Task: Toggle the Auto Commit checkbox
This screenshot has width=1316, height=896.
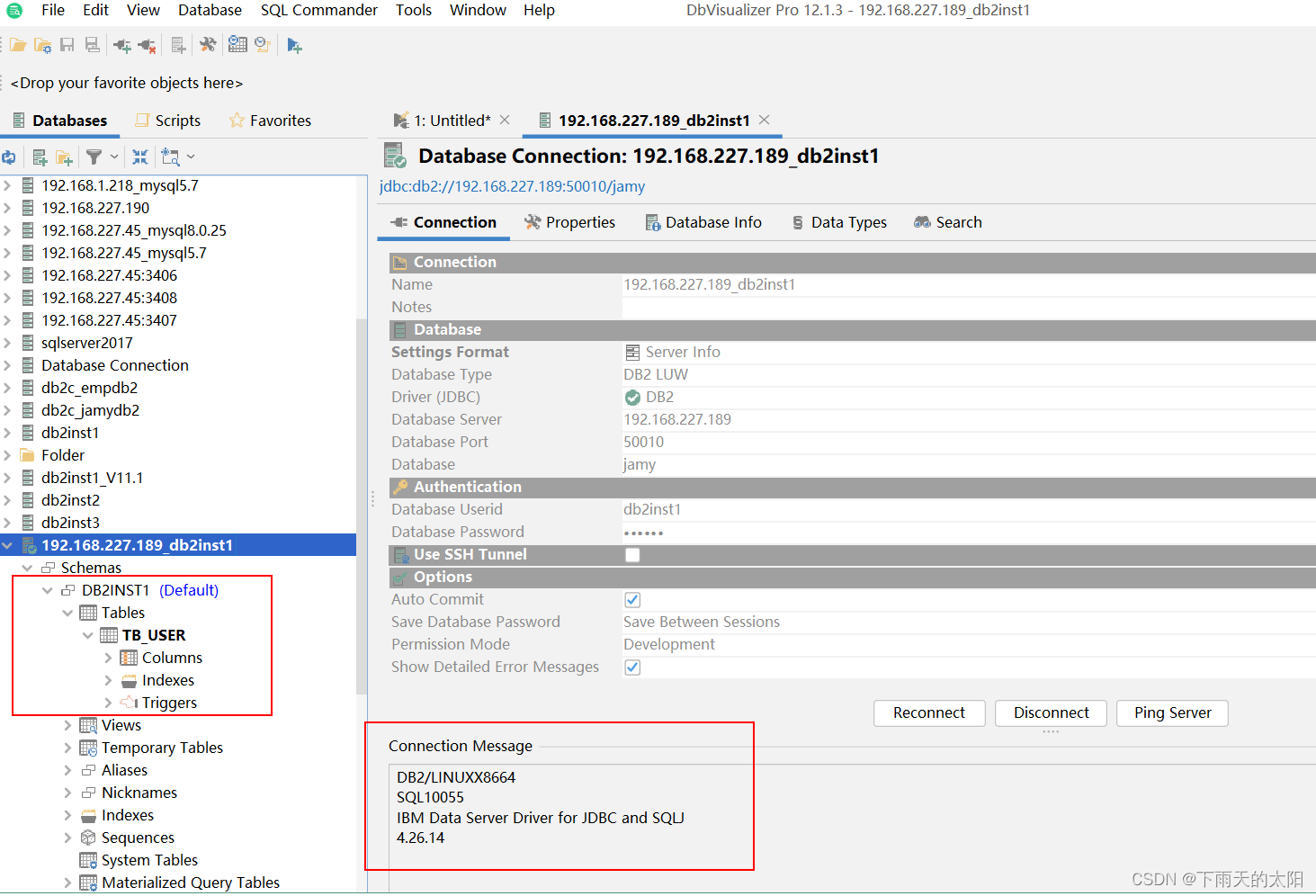Action: pos(632,600)
